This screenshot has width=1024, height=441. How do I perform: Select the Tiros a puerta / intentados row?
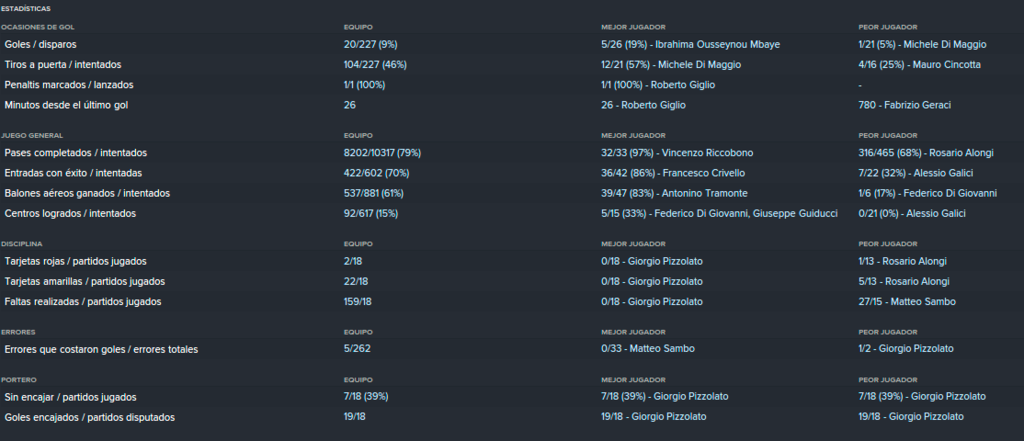[512, 65]
